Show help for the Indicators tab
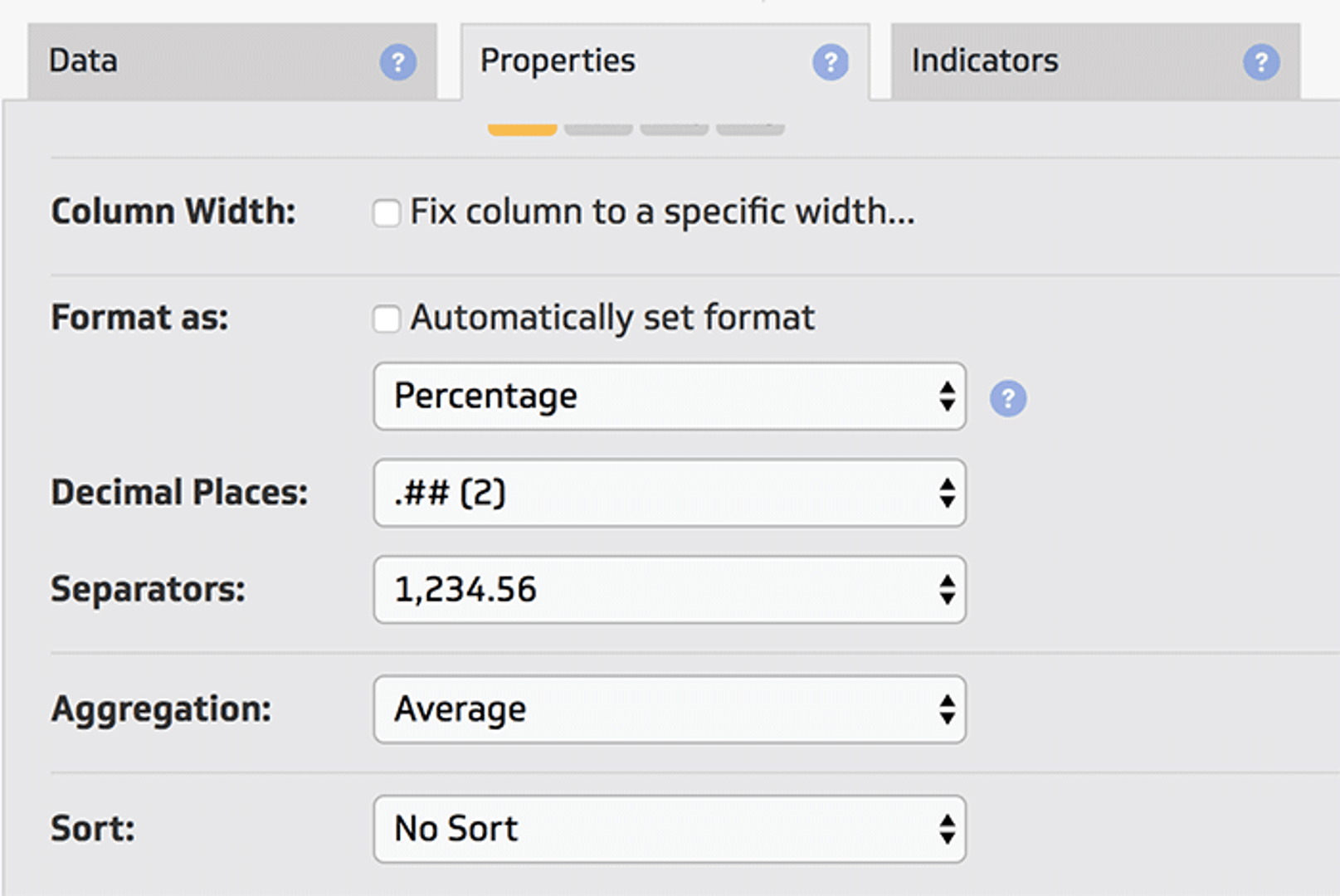This screenshot has width=1340, height=896. pyautogui.click(x=1260, y=62)
